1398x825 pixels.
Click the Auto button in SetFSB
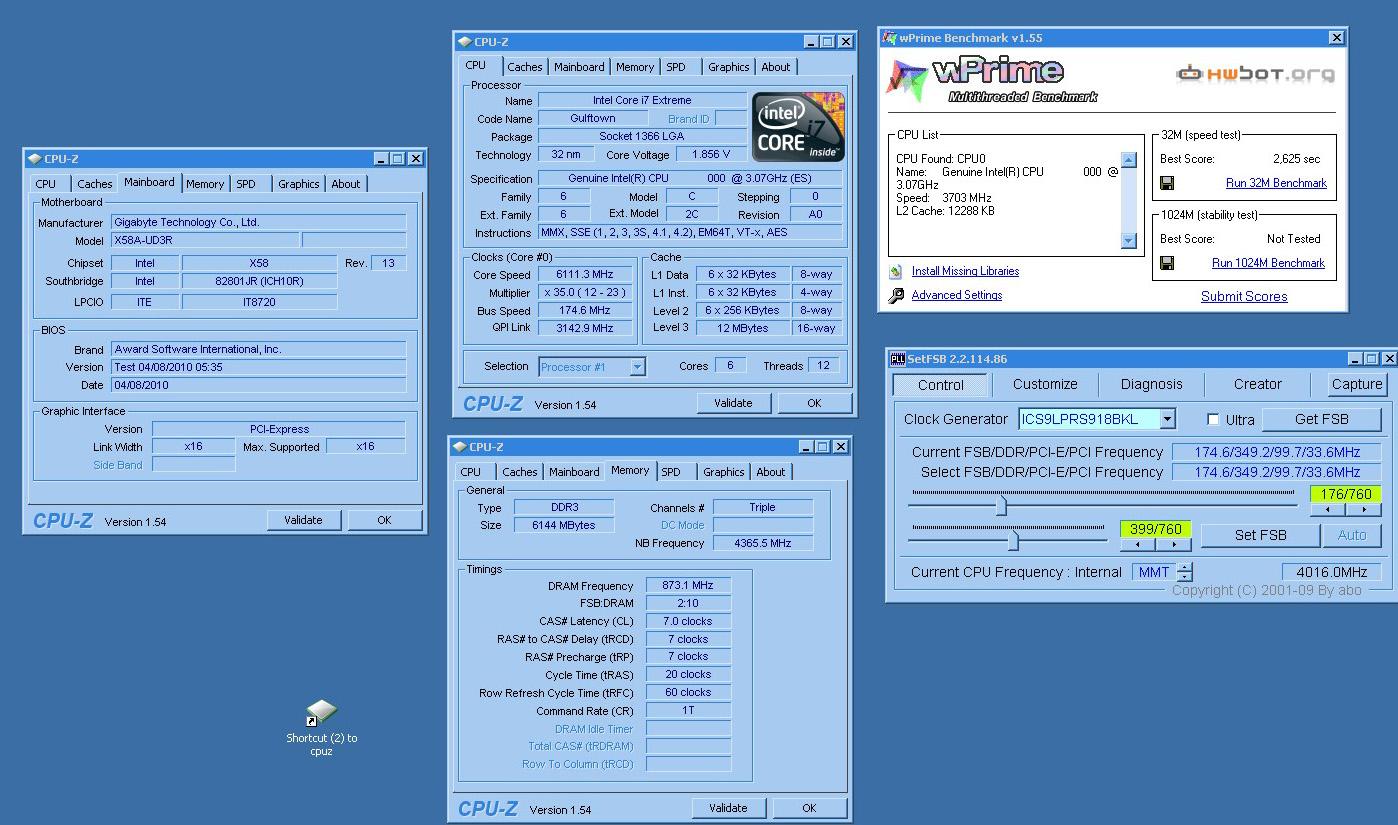click(1352, 535)
